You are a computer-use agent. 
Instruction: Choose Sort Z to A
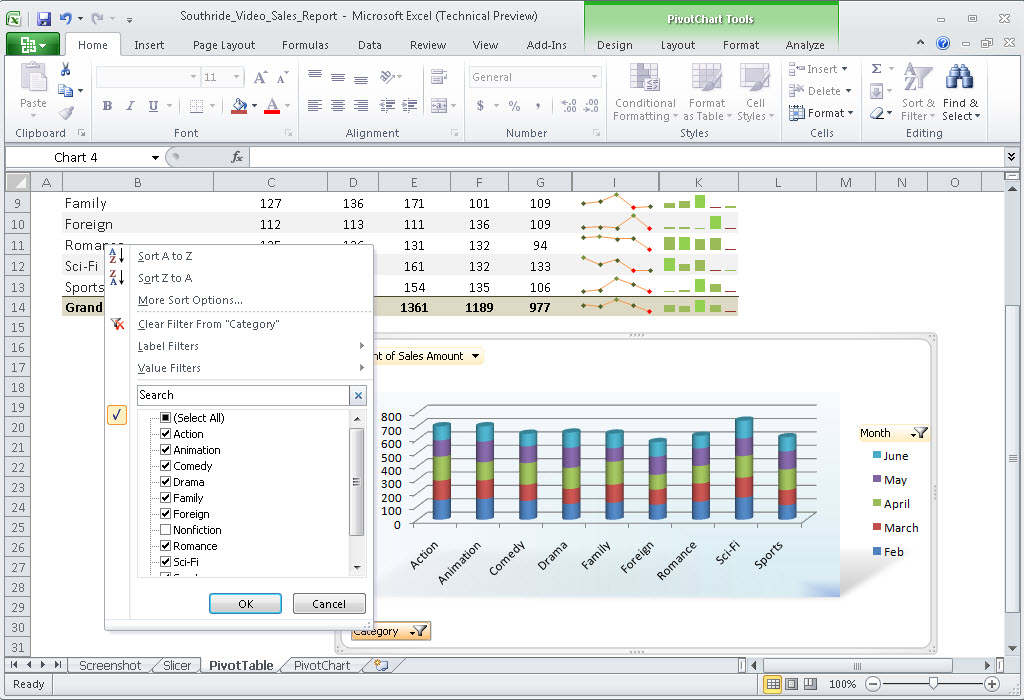click(165, 278)
